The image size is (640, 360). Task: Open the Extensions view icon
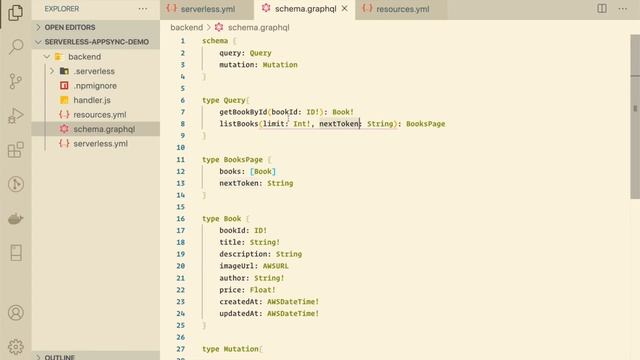16,150
